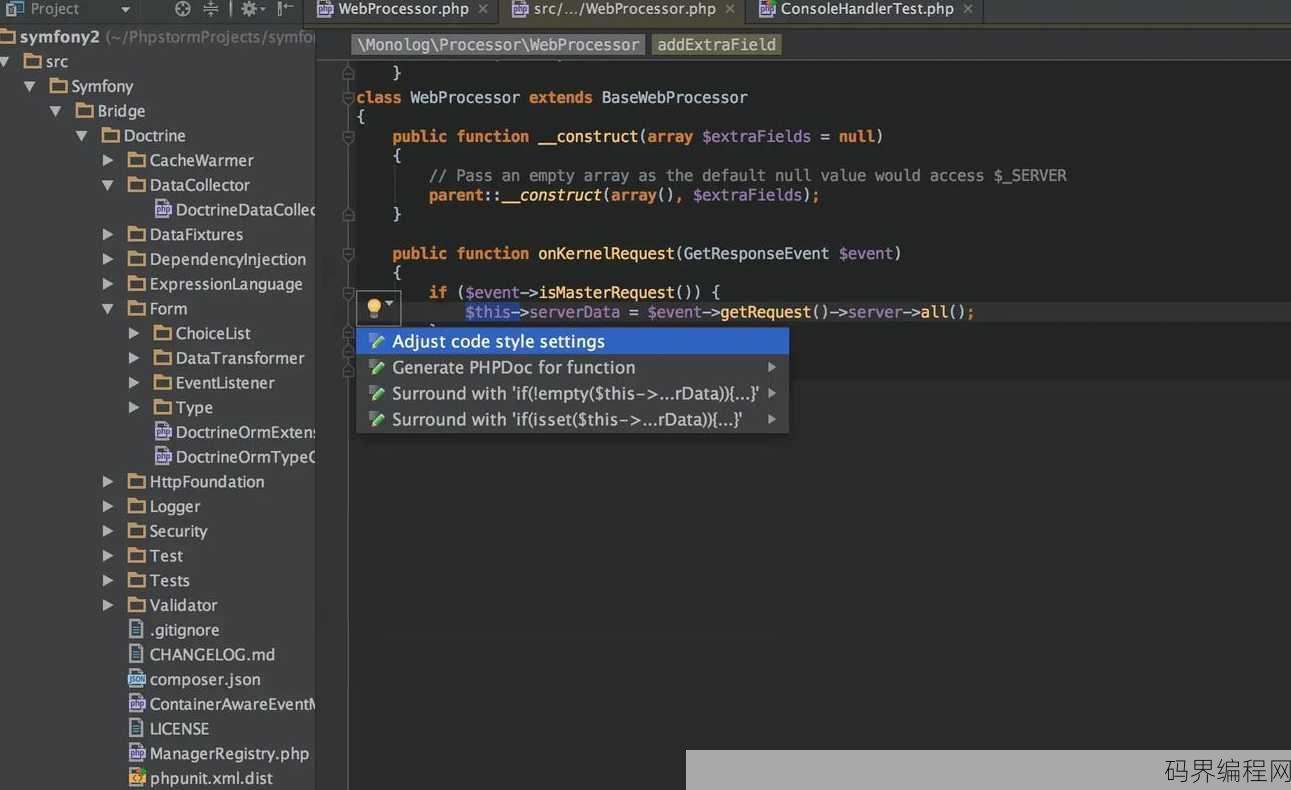This screenshot has width=1291, height=790.
Task: Choose Surround with 'if(!empty($this->...rData)){...}'
Action: tap(572, 393)
